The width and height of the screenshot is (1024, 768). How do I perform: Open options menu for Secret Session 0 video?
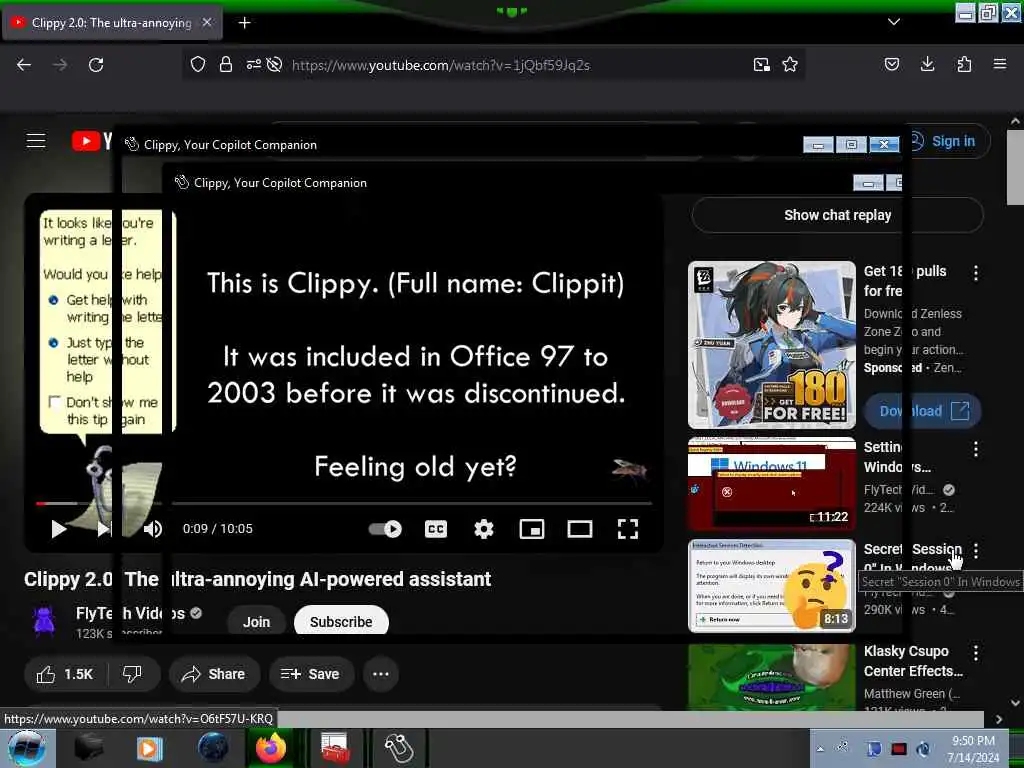tap(976, 551)
